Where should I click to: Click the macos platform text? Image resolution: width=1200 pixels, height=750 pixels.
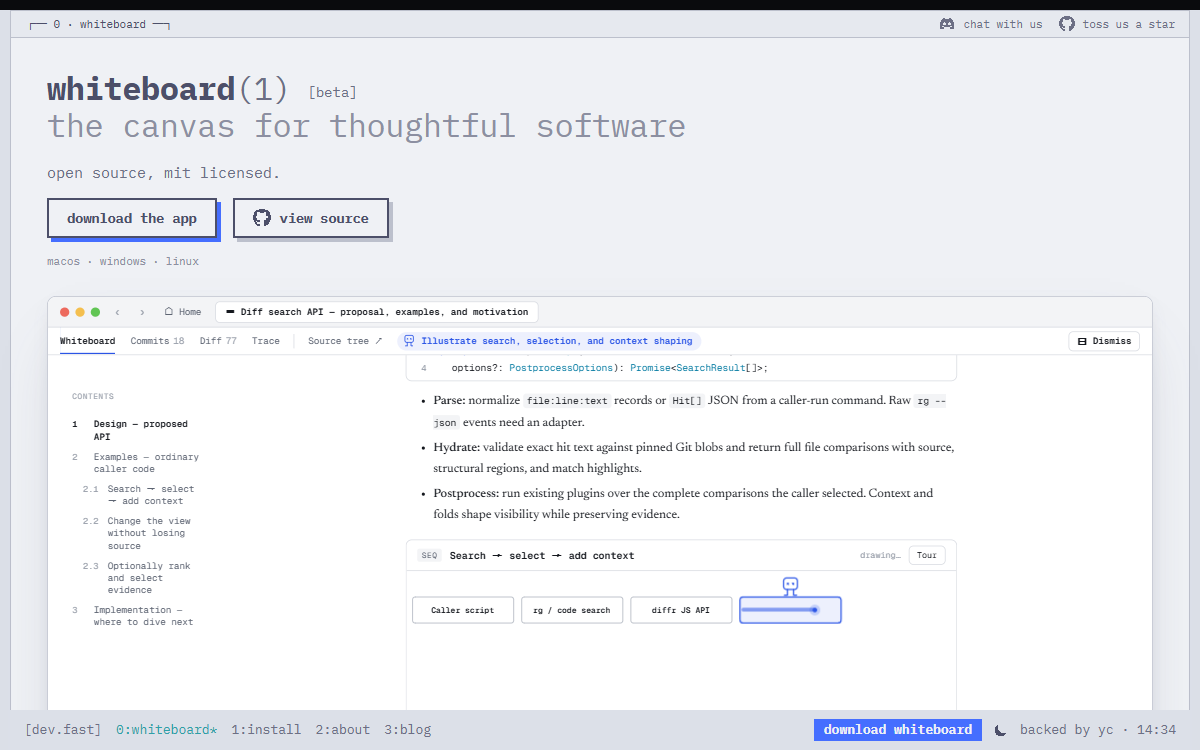pos(63,262)
